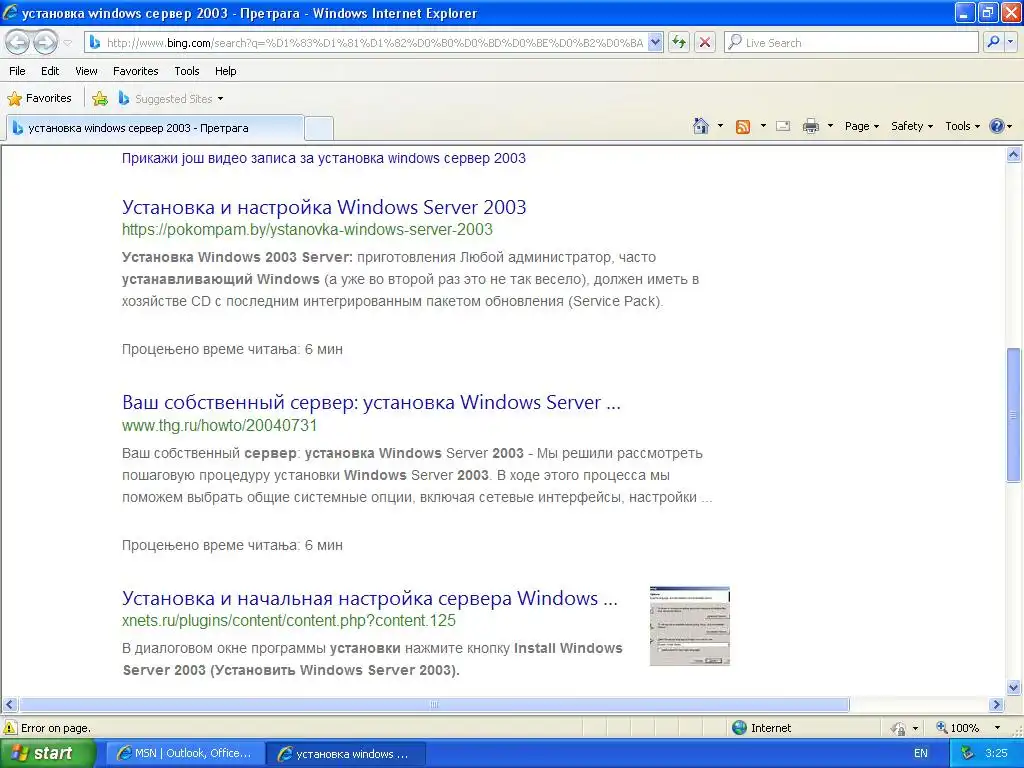Open the Favorites menu in menu bar
Screen dimensions: 1024x768
[135, 71]
